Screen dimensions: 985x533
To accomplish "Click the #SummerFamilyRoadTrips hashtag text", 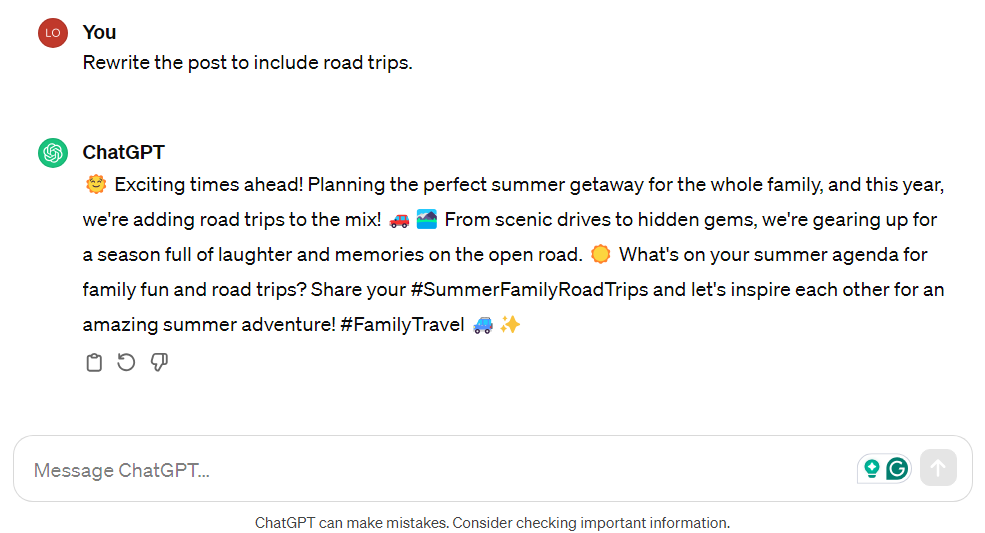I will (529, 290).
